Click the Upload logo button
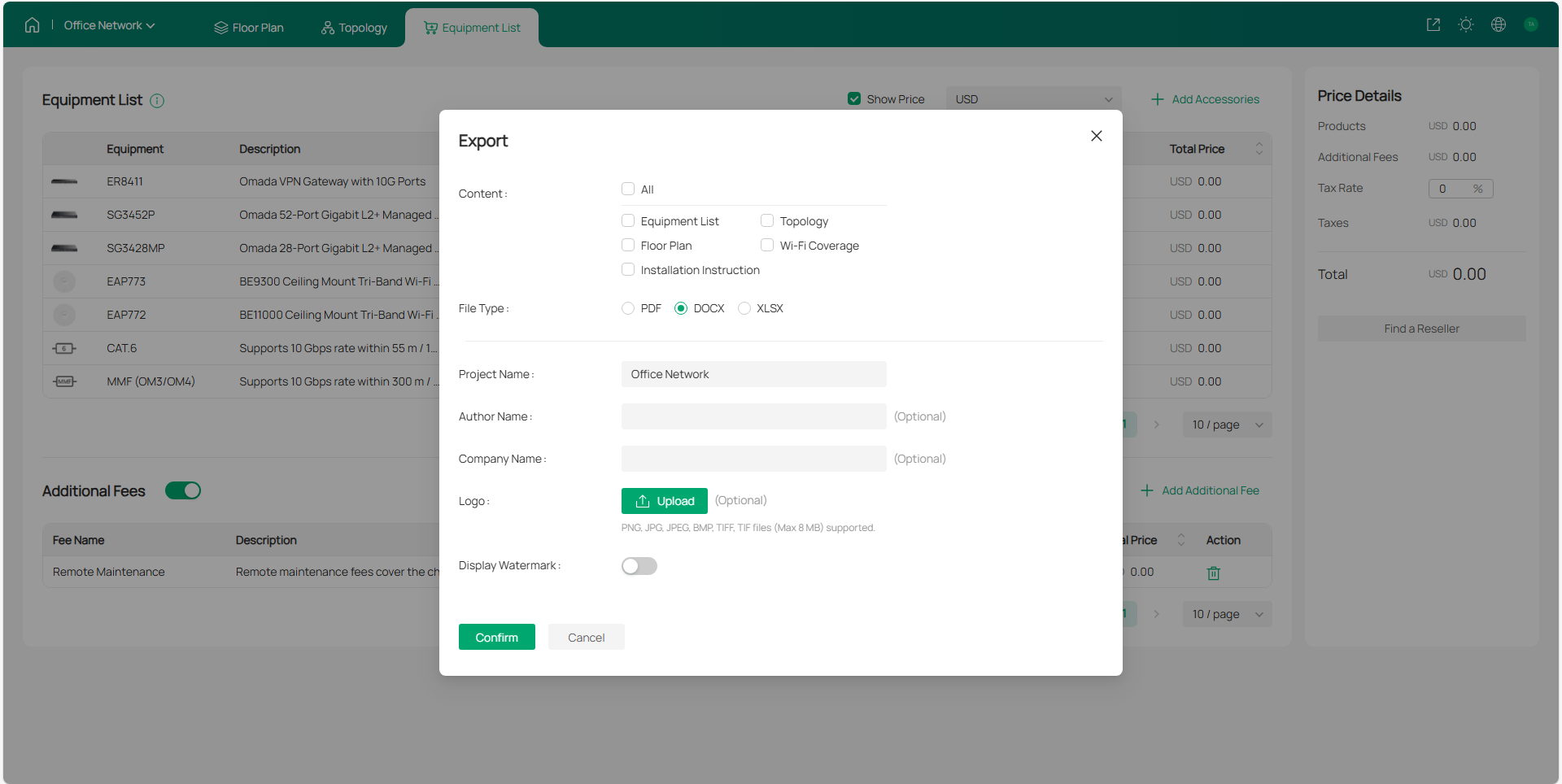 point(664,501)
